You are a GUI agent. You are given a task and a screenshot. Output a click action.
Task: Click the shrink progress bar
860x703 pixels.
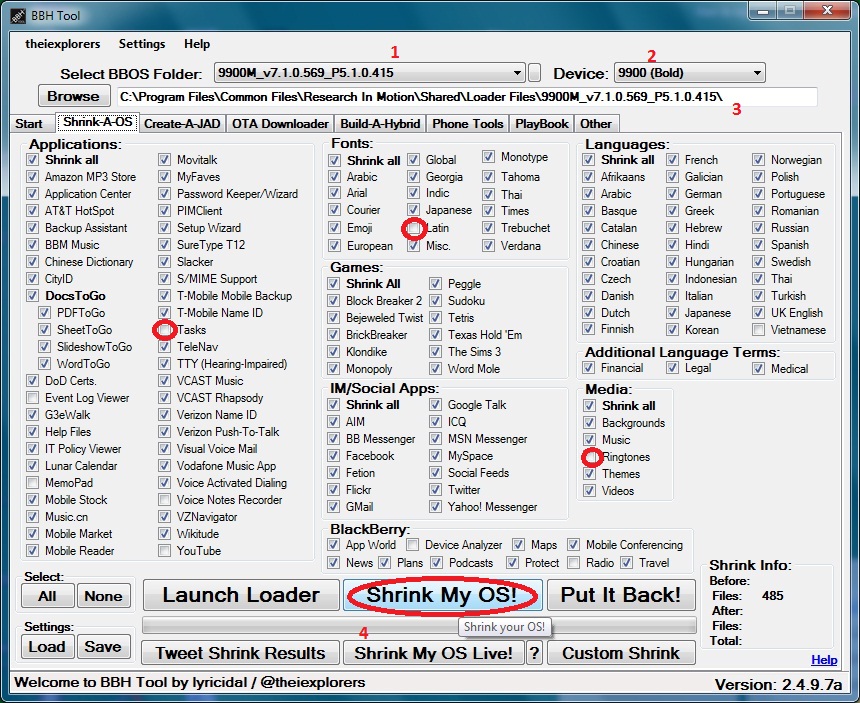[x=419, y=625]
